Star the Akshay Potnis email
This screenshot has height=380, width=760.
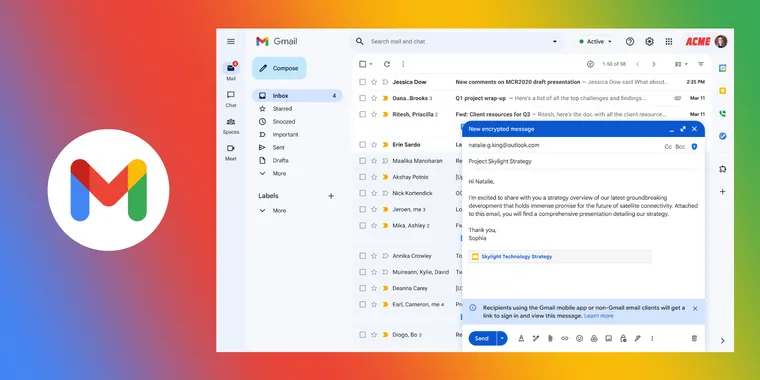coord(374,177)
